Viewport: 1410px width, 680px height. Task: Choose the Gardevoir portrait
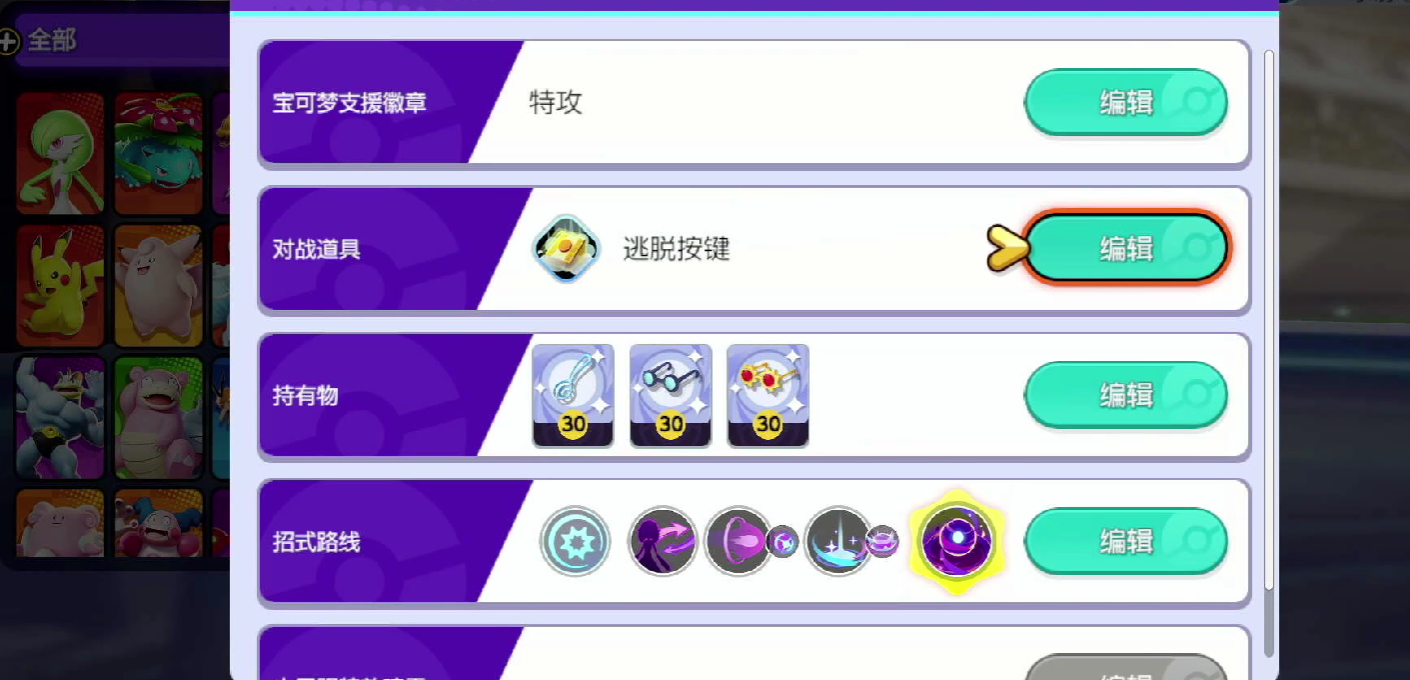point(60,153)
